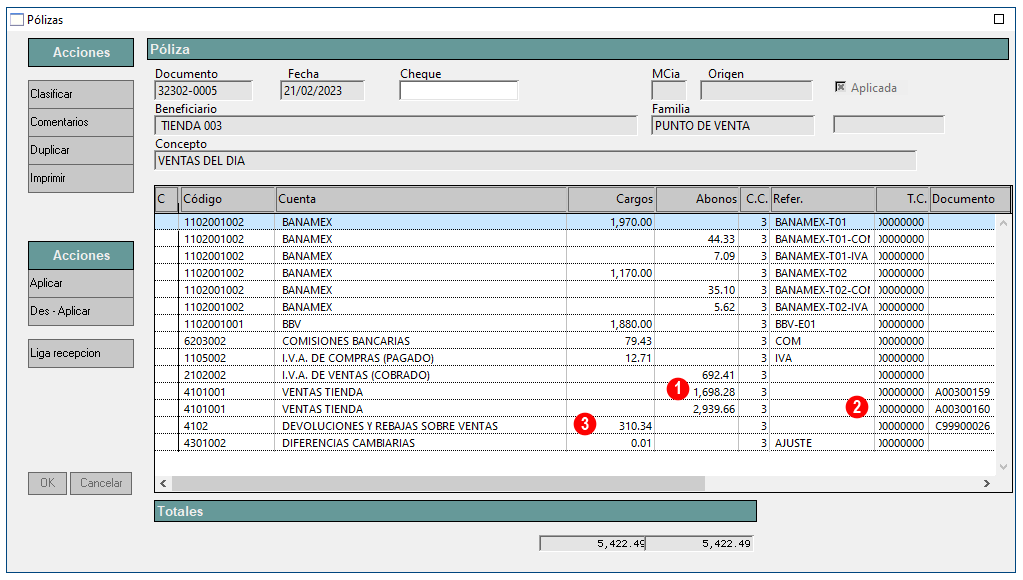This screenshot has height=580, width=1023.
Task: Toggle the Aplicada checkbox
Action: 840,87
